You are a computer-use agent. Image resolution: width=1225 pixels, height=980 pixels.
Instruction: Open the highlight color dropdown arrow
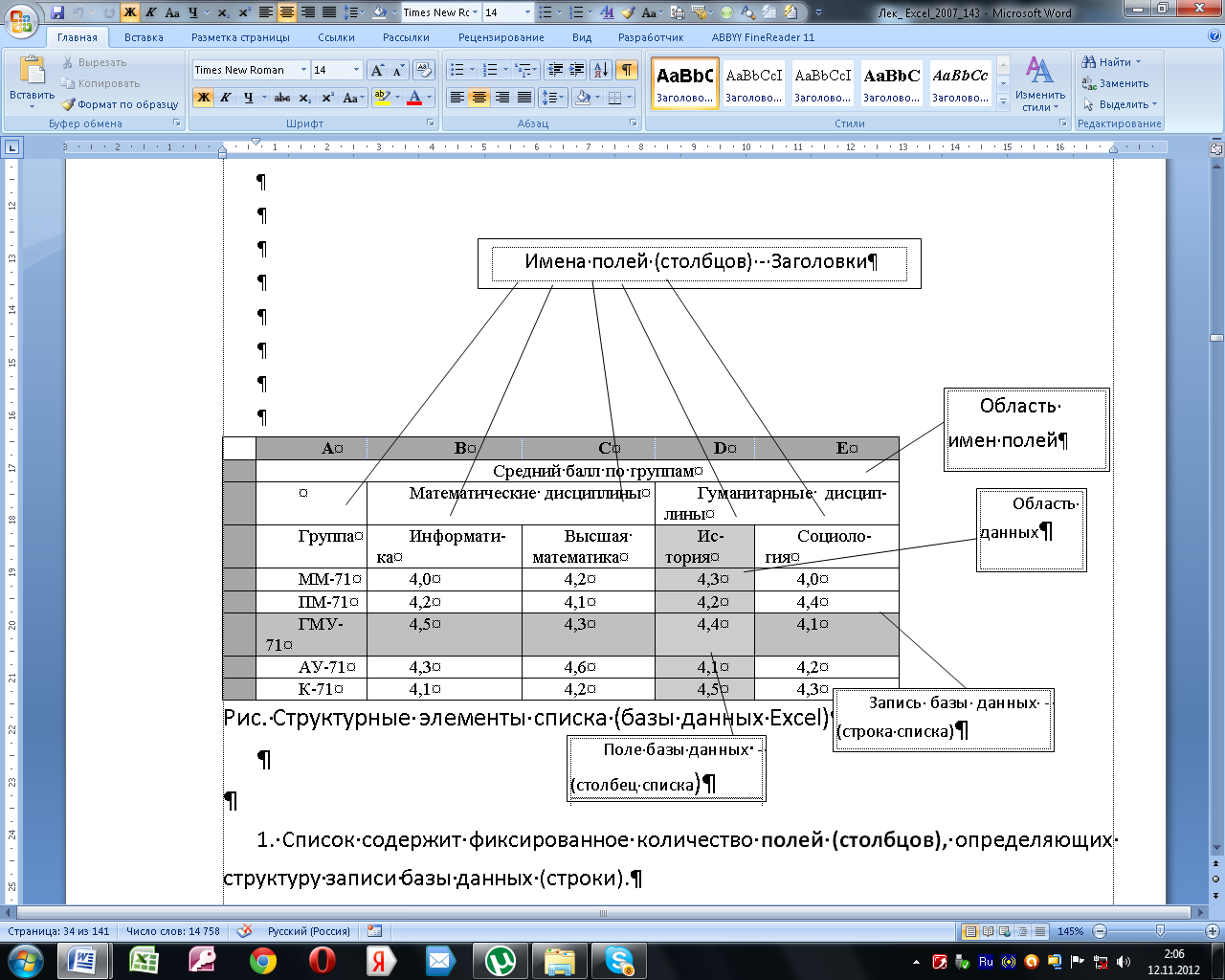[x=396, y=98]
